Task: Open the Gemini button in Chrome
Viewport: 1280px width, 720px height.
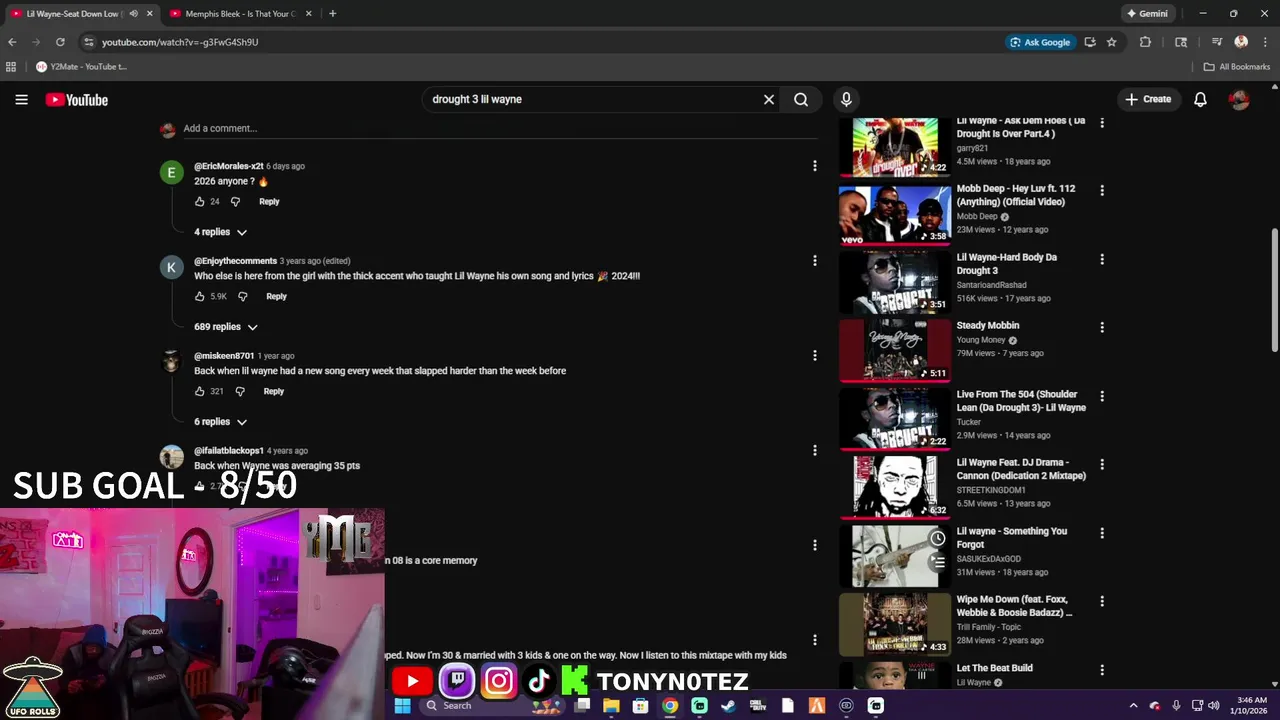Action: coord(1147,14)
